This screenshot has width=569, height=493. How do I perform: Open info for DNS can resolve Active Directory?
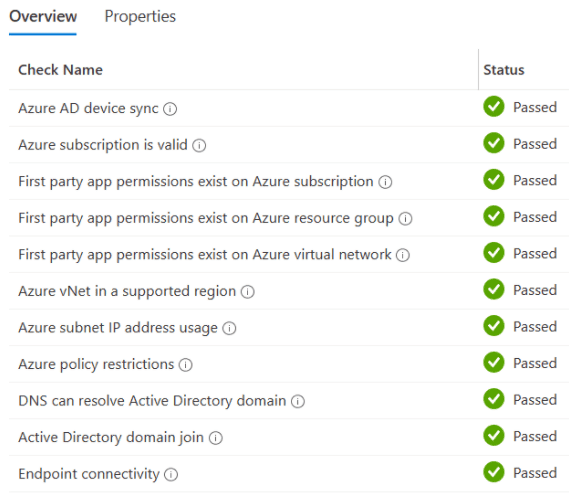point(298,401)
